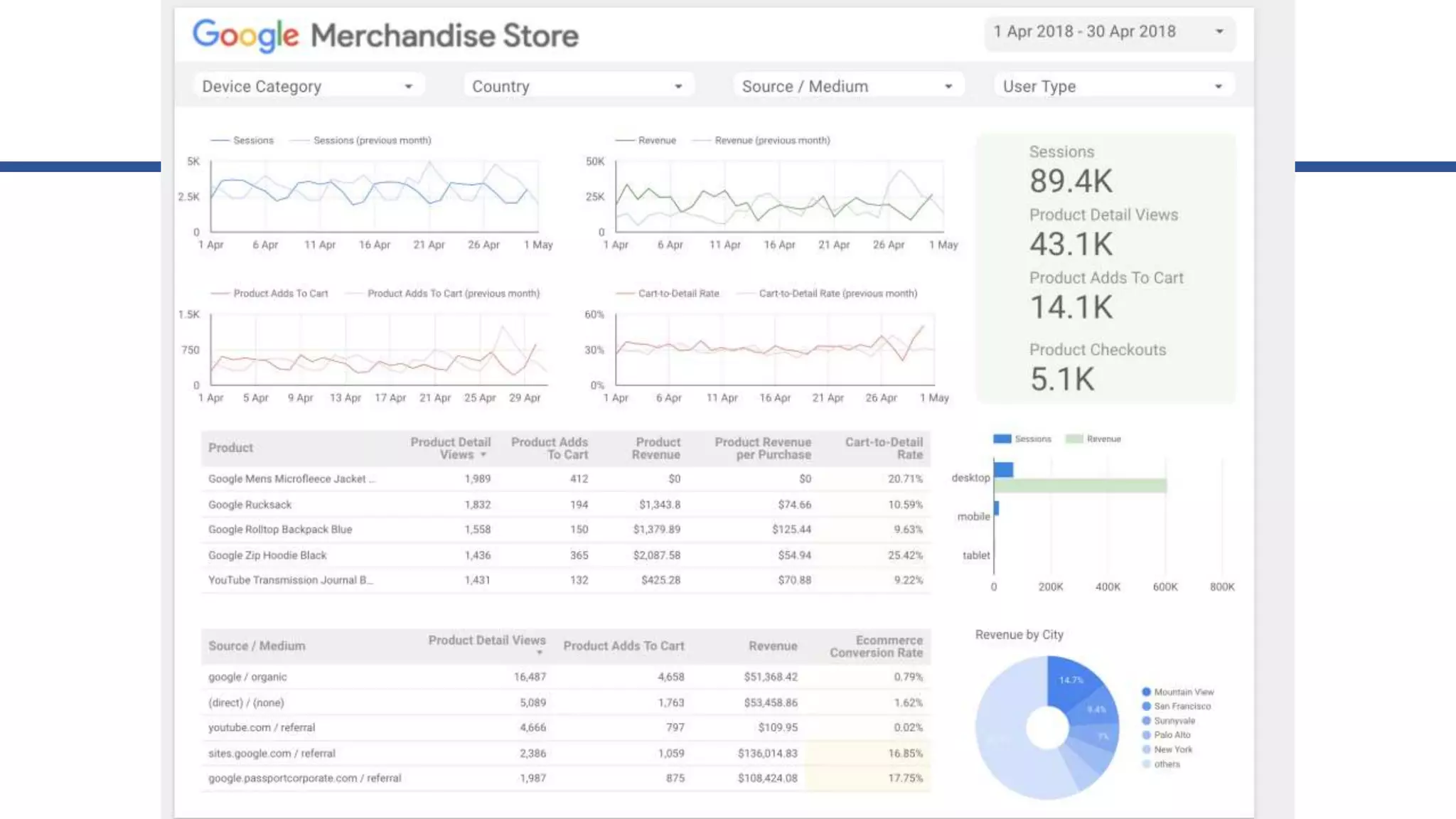Click green Revenue legend swatch in bar chart
Viewport: 1456px width, 819px height.
[x=1074, y=439]
